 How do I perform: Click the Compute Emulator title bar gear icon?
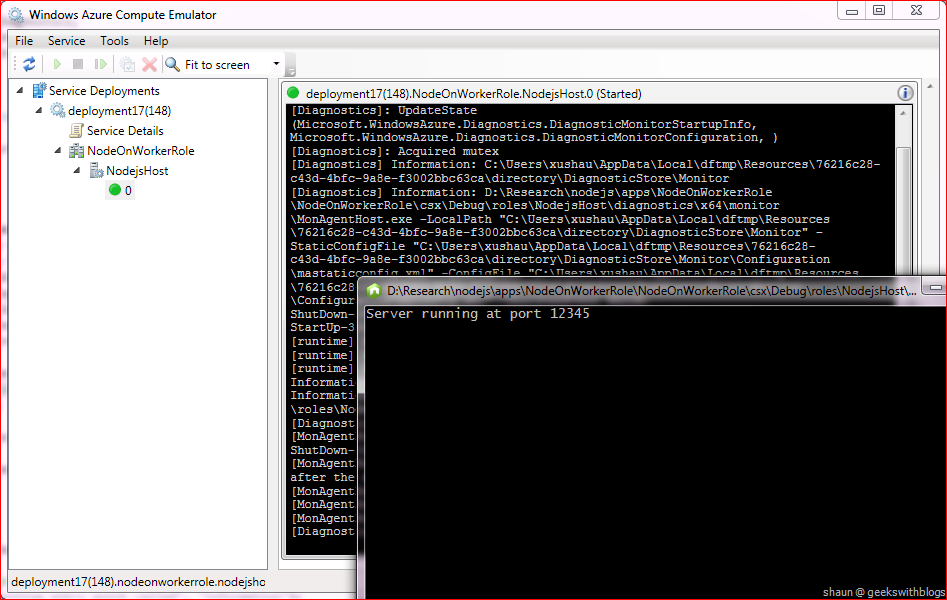tap(16, 15)
